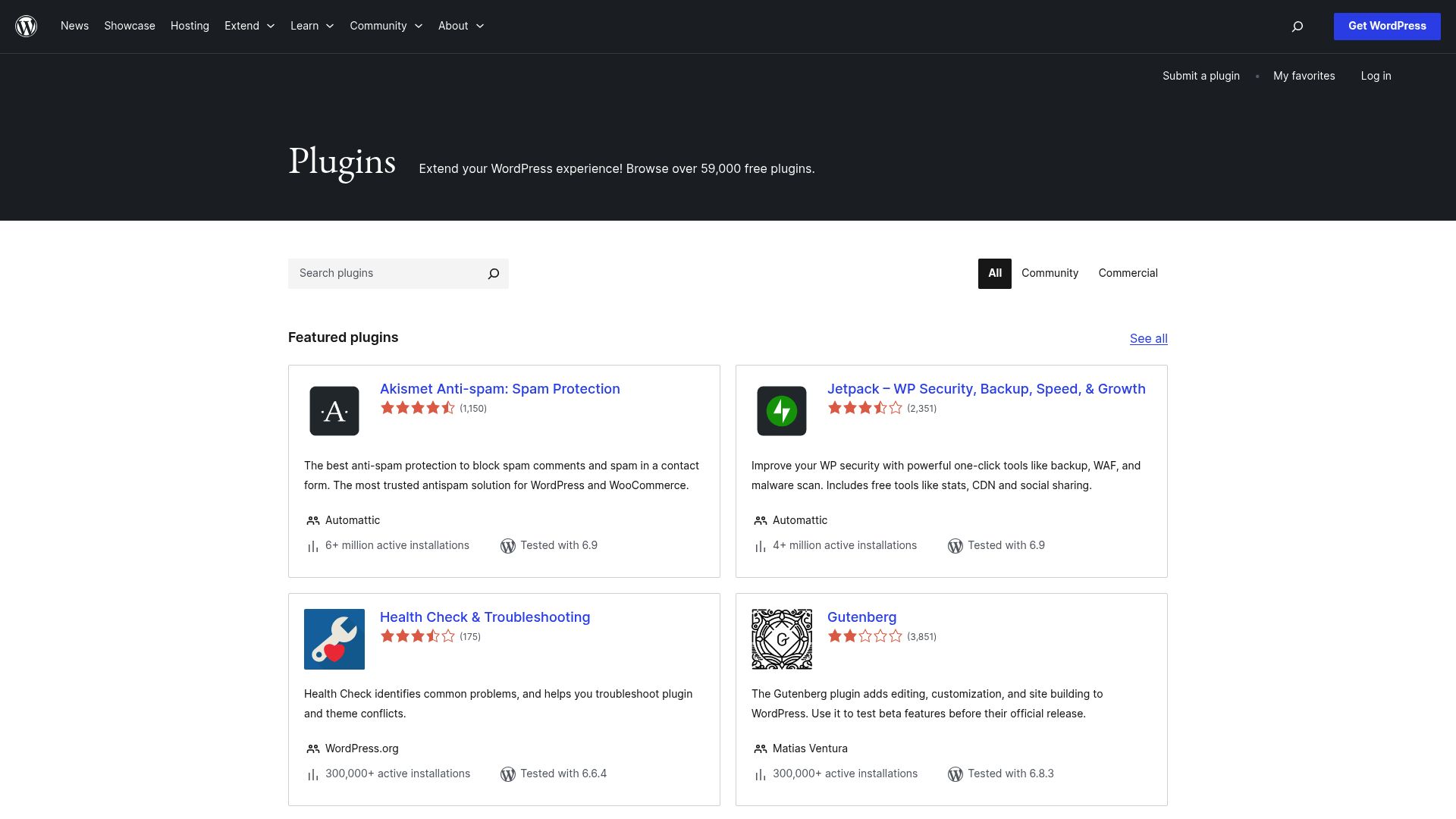Viewport: 1456px width, 819px height.
Task: Select the Community plugins filter
Action: click(1050, 273)
